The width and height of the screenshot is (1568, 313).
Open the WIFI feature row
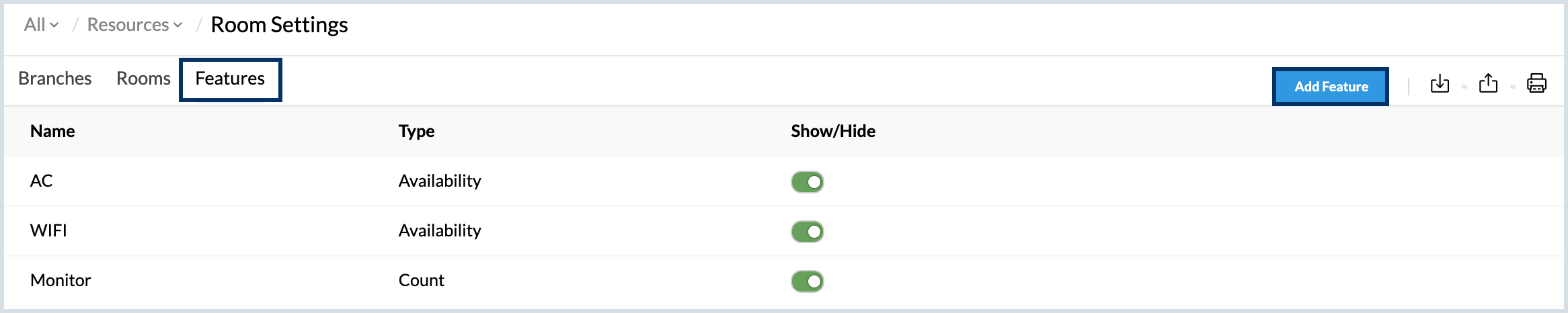click(48, 230)
